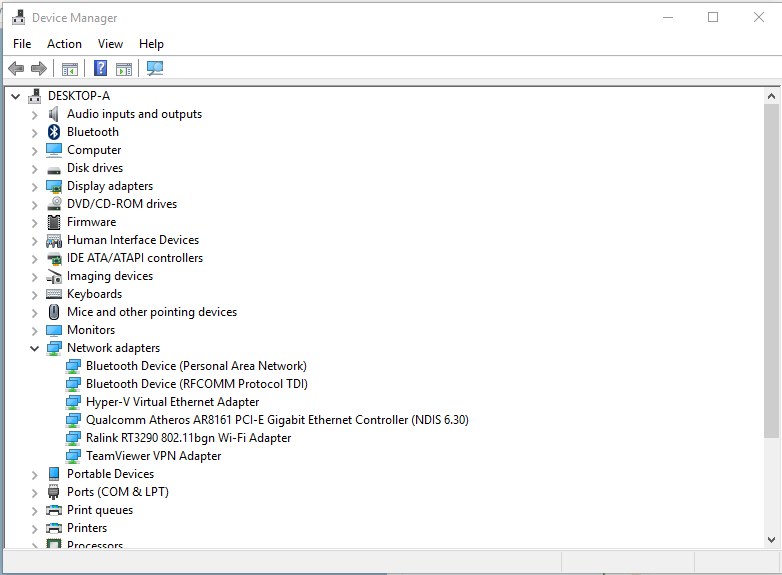Expand the Keyboards category chevron

coord(34,295)
